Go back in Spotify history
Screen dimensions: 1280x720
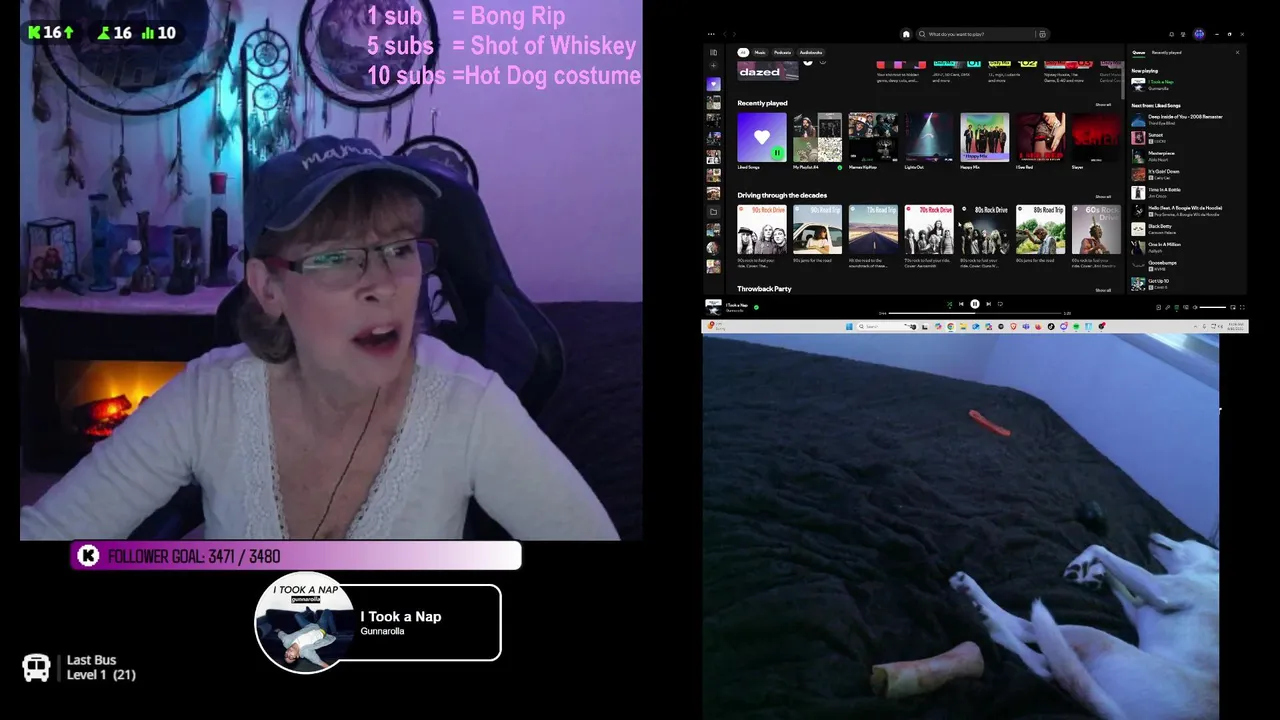click(726, 34)
